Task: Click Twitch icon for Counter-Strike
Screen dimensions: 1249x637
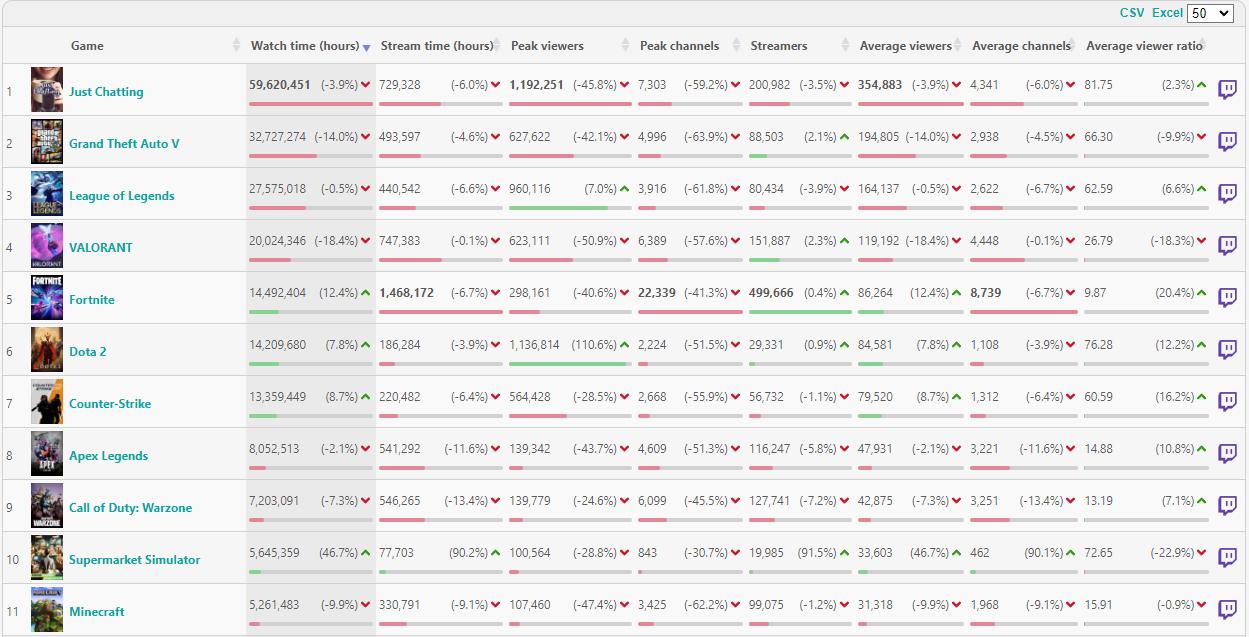Action: coord(1227,402)
